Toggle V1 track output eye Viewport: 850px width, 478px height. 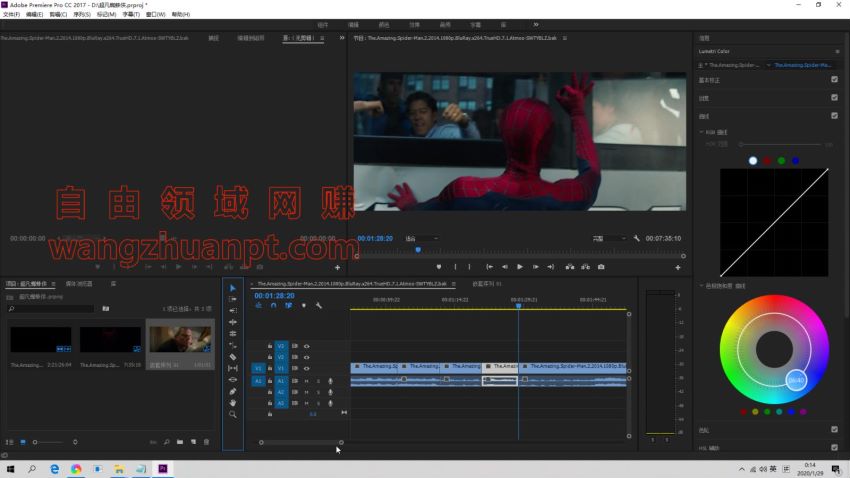tap(307, 368)
